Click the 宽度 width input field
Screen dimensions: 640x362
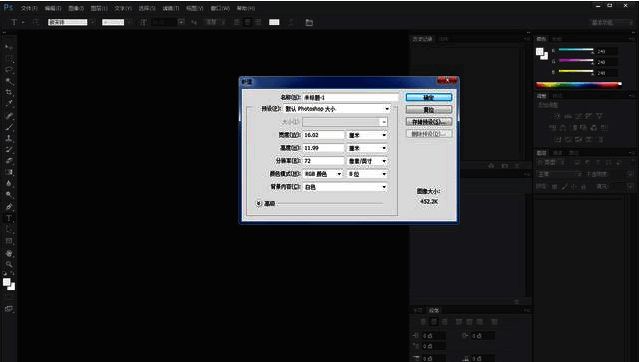click(323, 135)
